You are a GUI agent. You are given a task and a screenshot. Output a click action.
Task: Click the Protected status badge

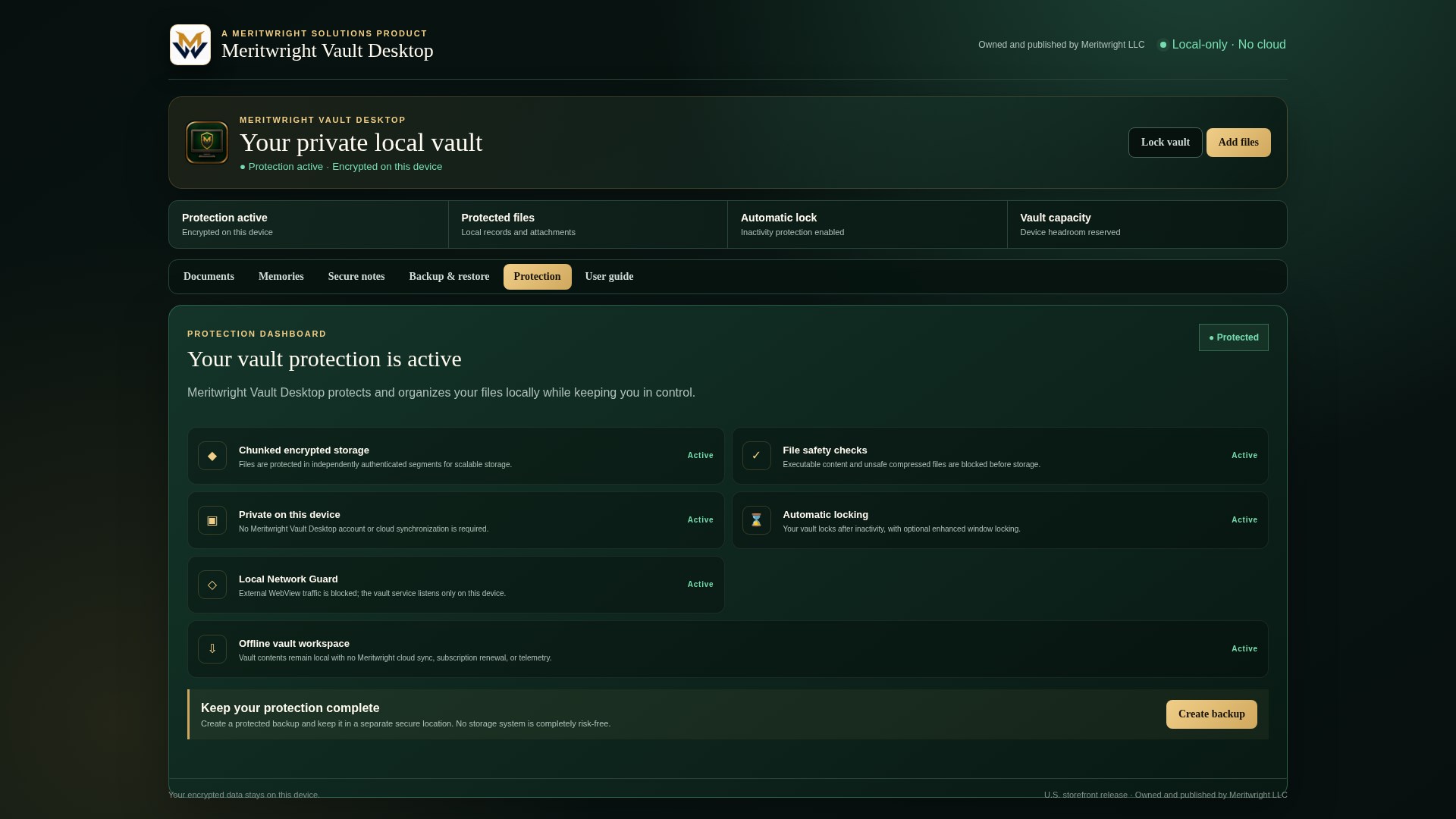(1234, 337)
